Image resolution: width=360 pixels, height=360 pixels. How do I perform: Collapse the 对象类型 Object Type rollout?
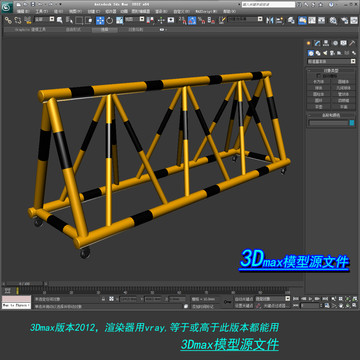[331, 70]
